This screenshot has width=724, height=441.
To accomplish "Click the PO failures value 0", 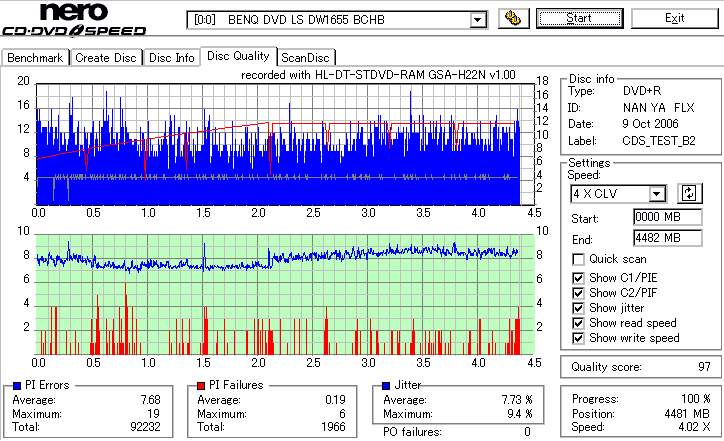I will click(527, 432).
